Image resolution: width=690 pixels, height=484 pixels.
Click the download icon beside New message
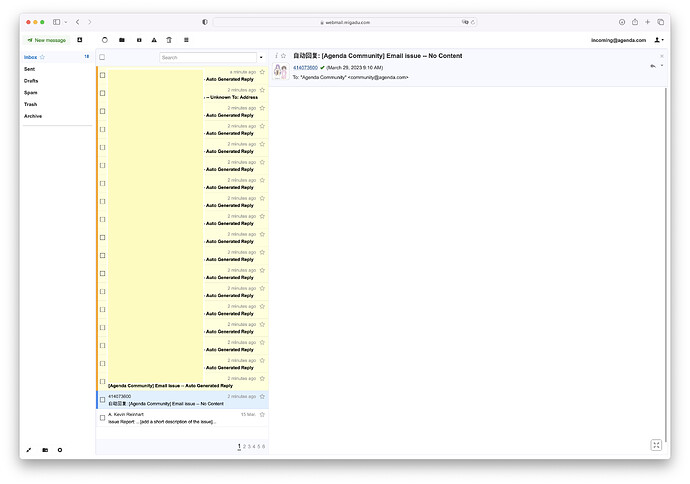tap(80, 40)
